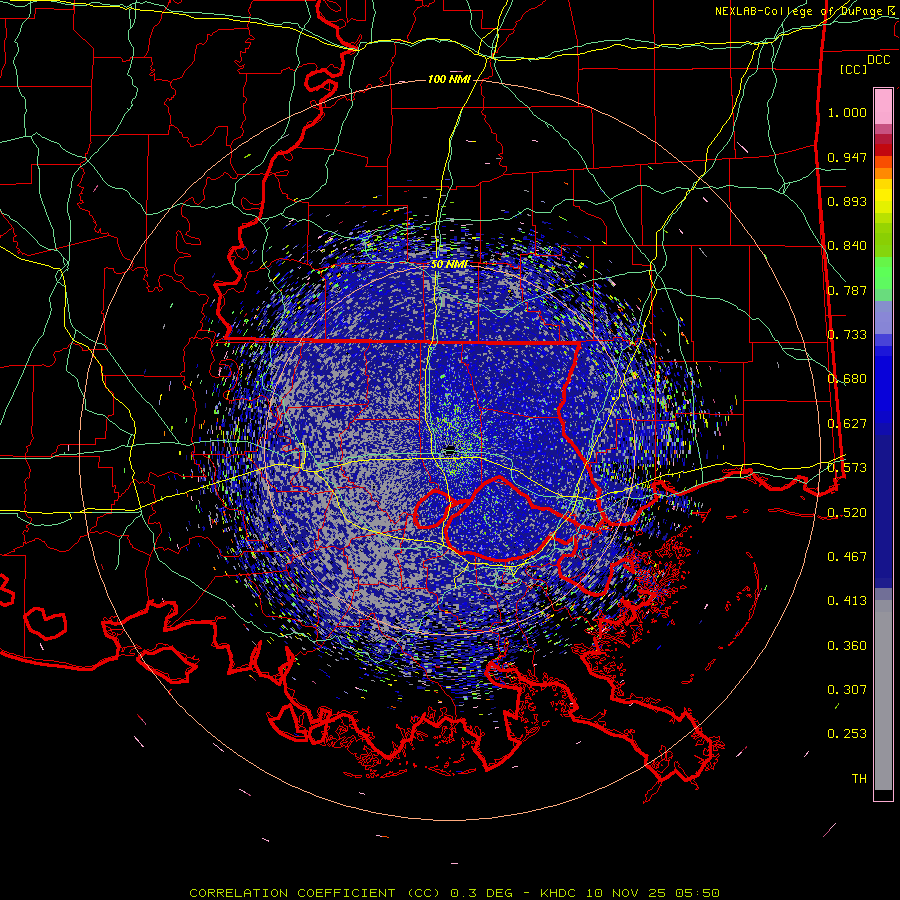Click the 1.000 value on the color scale

tap(847, 112)
